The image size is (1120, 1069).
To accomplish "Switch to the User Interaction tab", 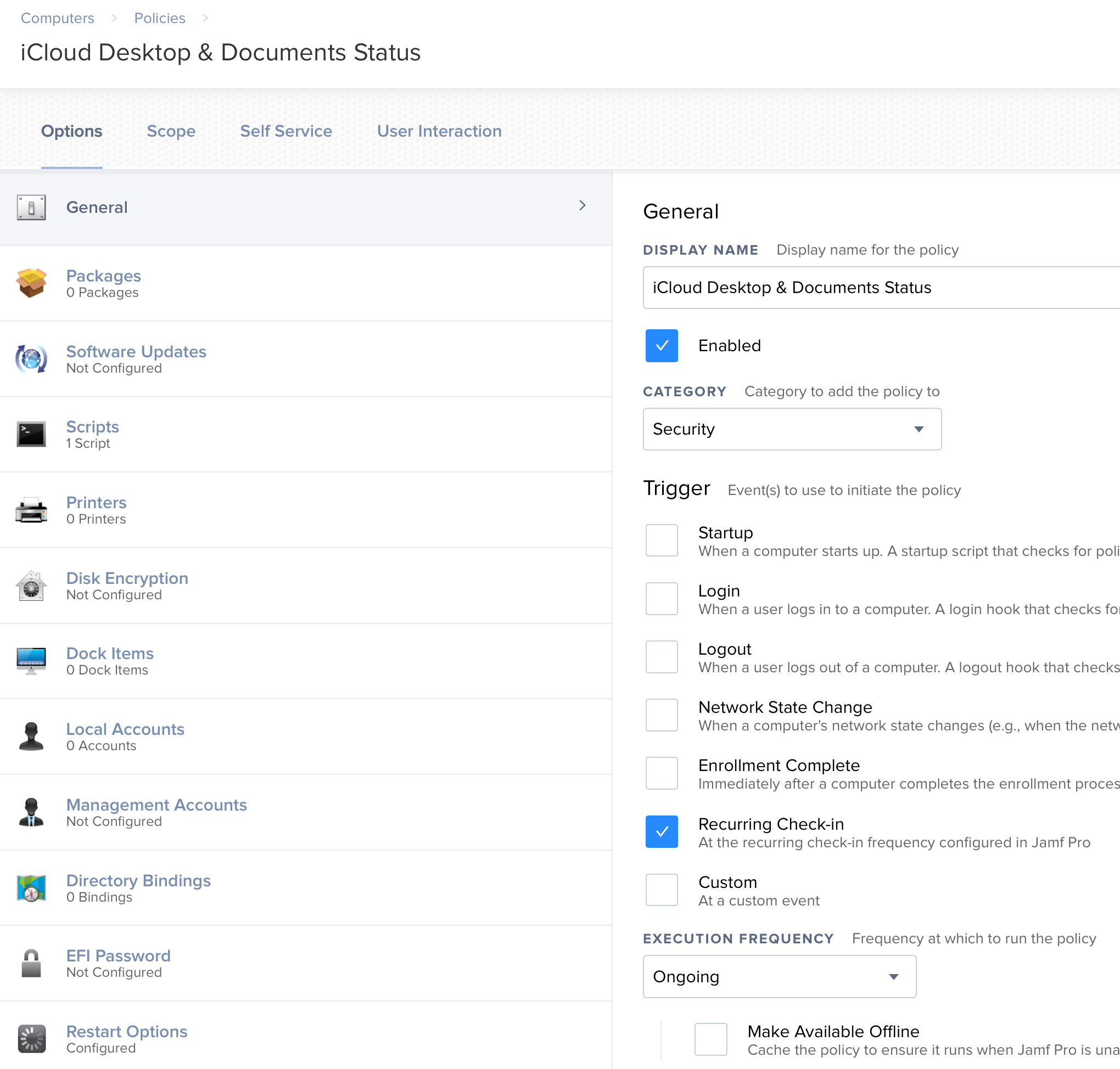I will pos(439,131).
